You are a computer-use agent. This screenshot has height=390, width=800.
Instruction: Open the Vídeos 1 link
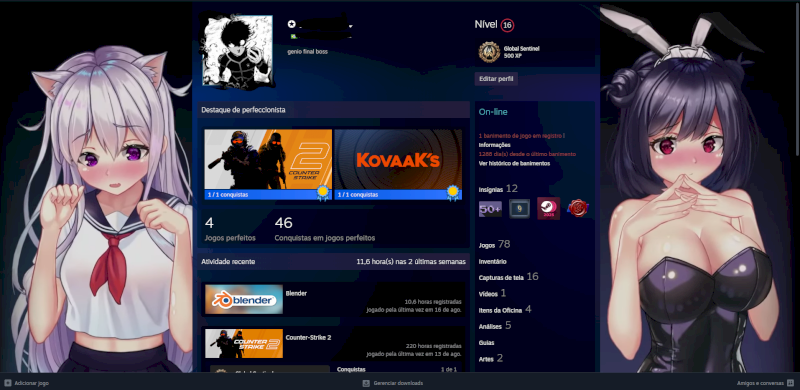coord(492,294)
